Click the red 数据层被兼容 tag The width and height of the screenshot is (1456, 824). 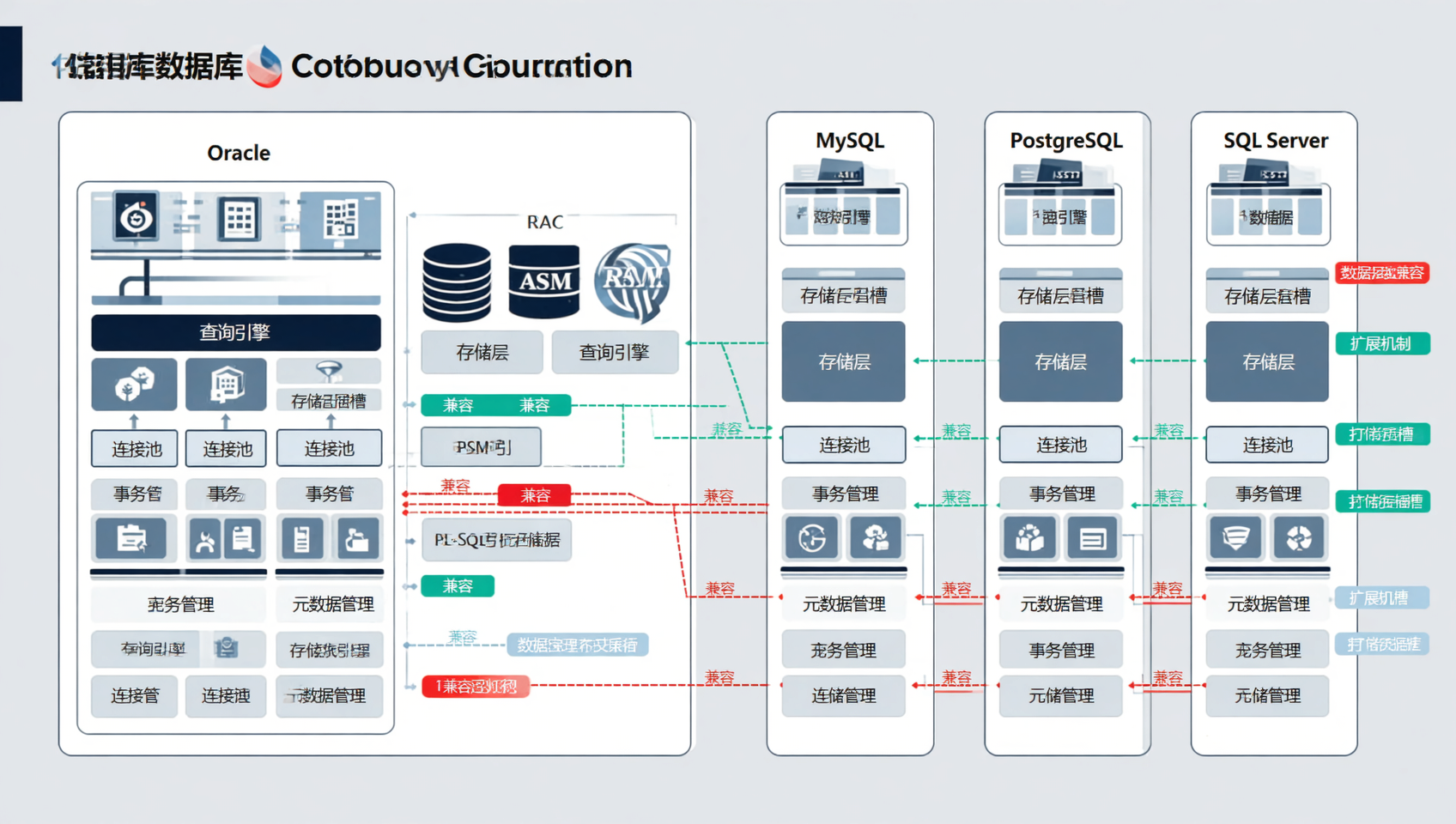point(1382,273)
